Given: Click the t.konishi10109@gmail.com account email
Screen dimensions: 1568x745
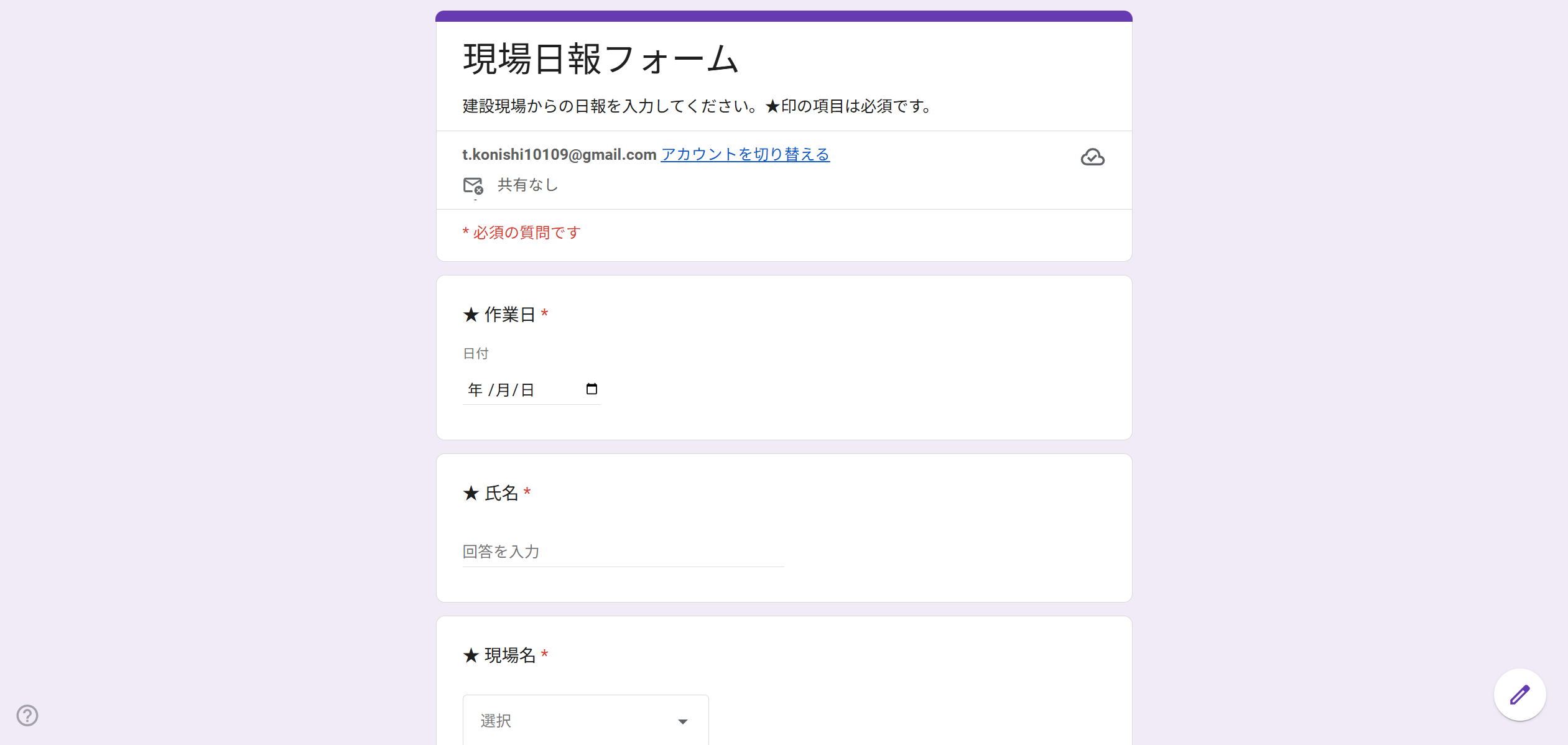Looking at the screenshot, I should click(559, 154).
